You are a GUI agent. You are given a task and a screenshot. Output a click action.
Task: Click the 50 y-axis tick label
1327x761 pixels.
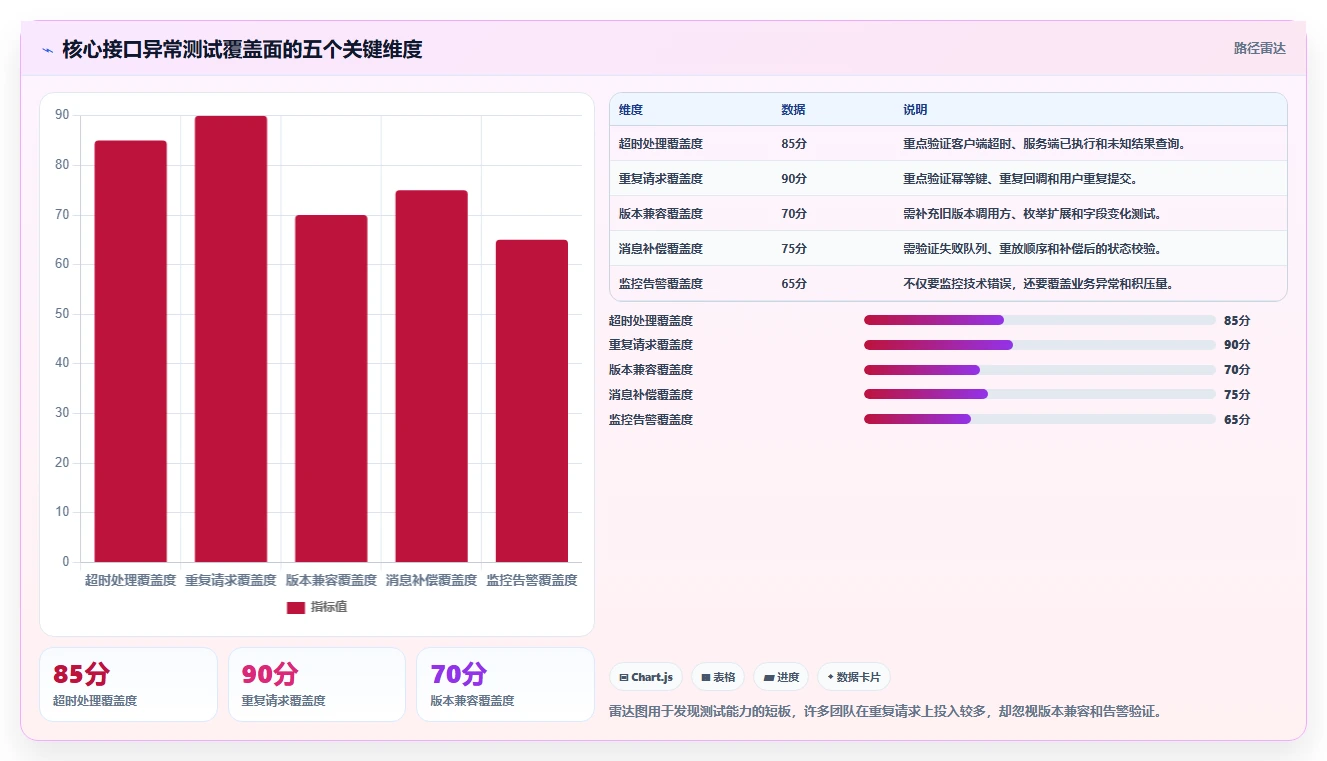click(62, 314)
